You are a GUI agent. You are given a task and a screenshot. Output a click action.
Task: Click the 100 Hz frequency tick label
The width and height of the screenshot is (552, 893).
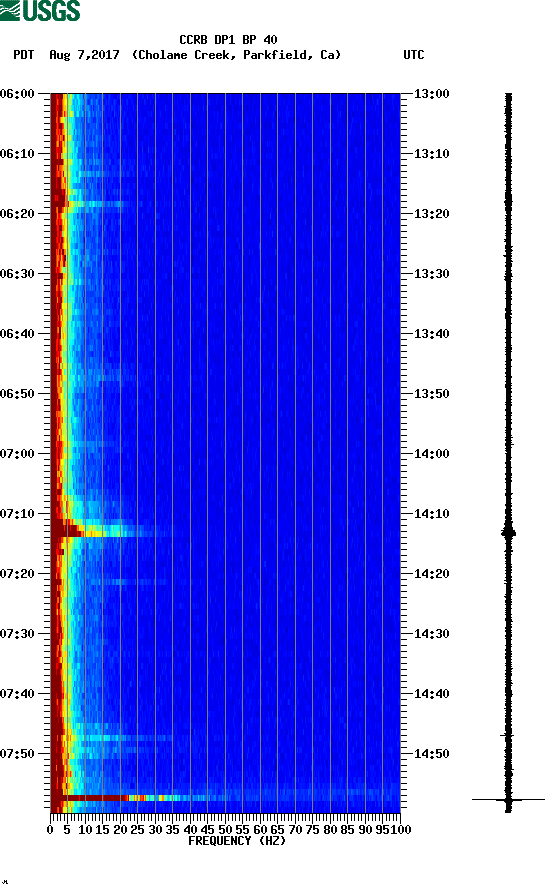click(x=400, y=830)
